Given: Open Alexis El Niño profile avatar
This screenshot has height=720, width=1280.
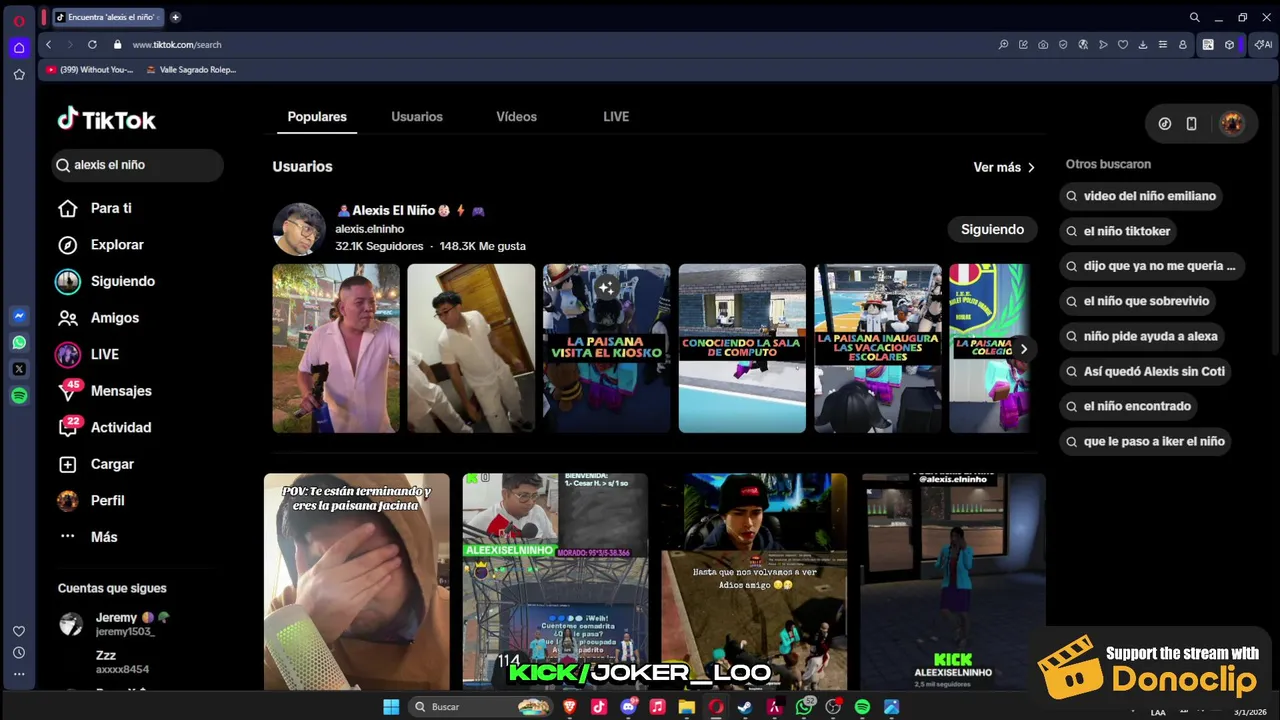Looking at the screenshot, I should pos(299,229).
